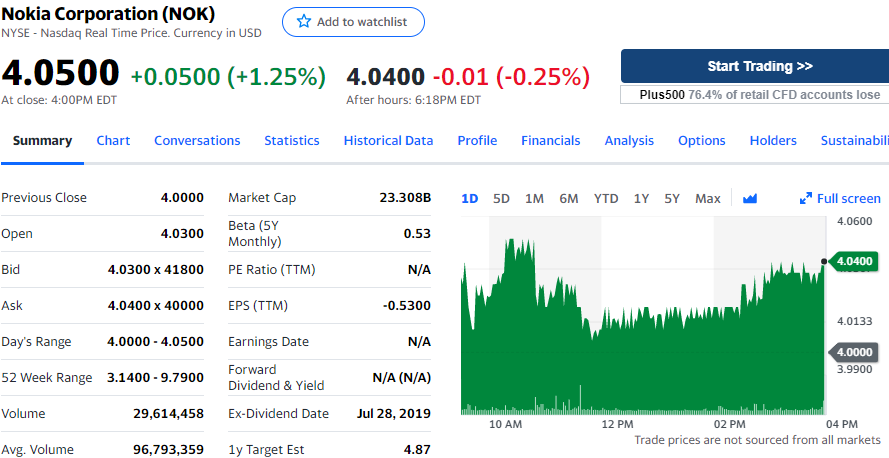Click the Avg. Volume value 96,793,359

[x=168, y=450]
